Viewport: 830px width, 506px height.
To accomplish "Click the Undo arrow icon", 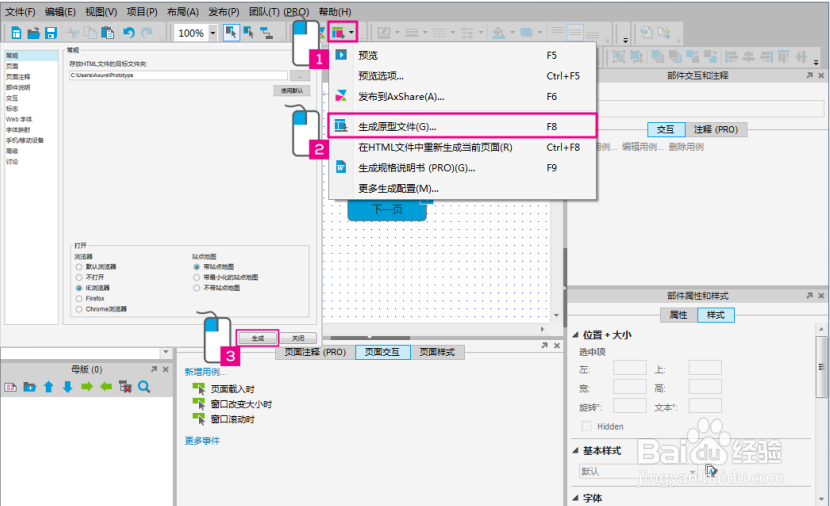I will [129, 33].
